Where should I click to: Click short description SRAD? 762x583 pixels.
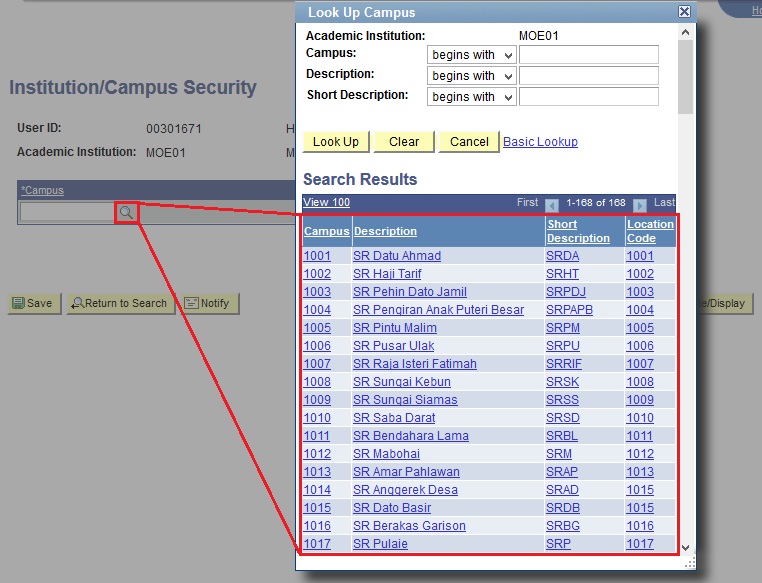(x=562, y=490)
